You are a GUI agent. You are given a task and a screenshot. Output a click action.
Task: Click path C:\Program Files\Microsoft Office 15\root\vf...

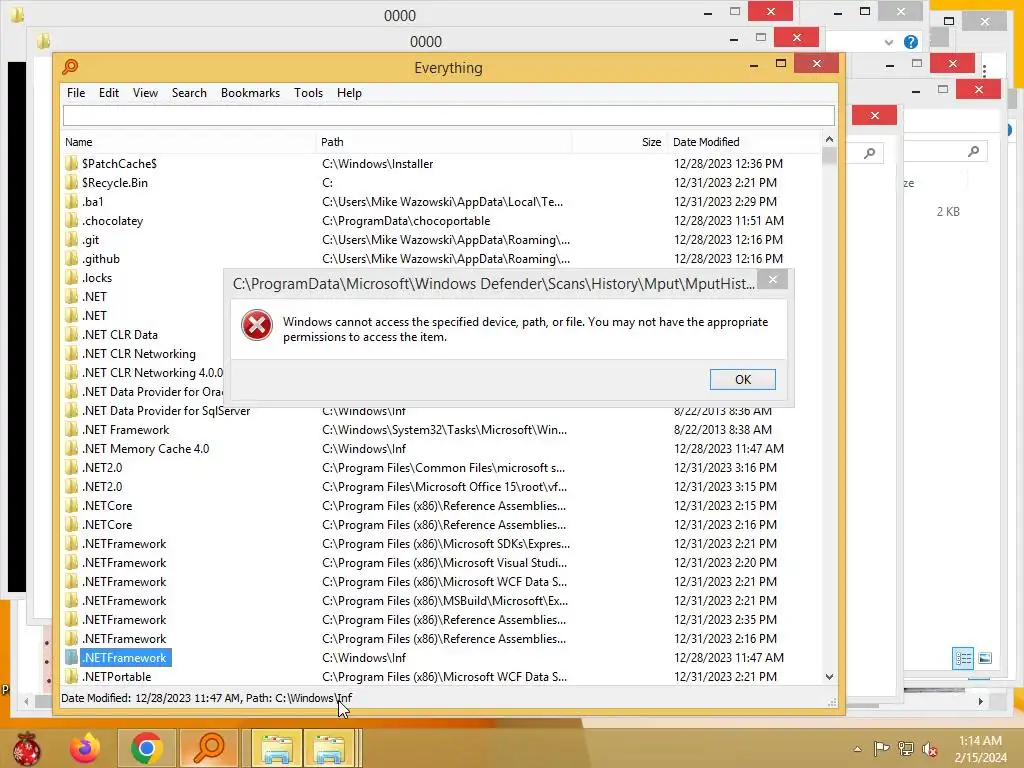pos(444,487)
